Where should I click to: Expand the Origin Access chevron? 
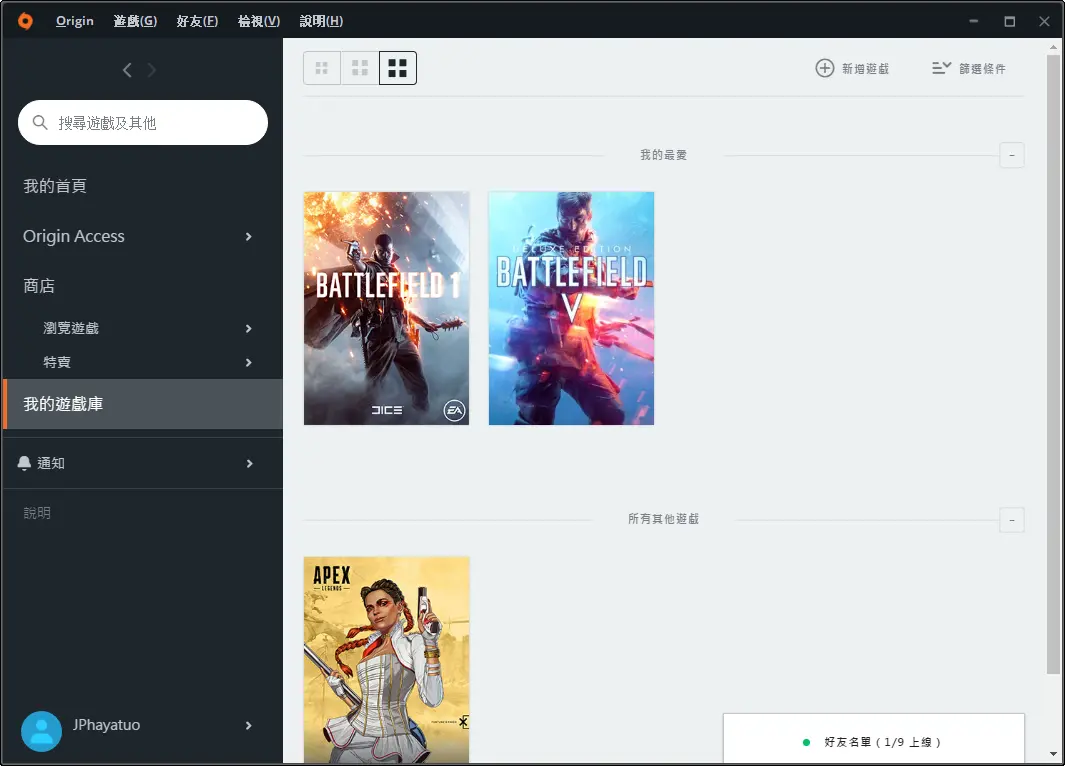coord(249,236)
